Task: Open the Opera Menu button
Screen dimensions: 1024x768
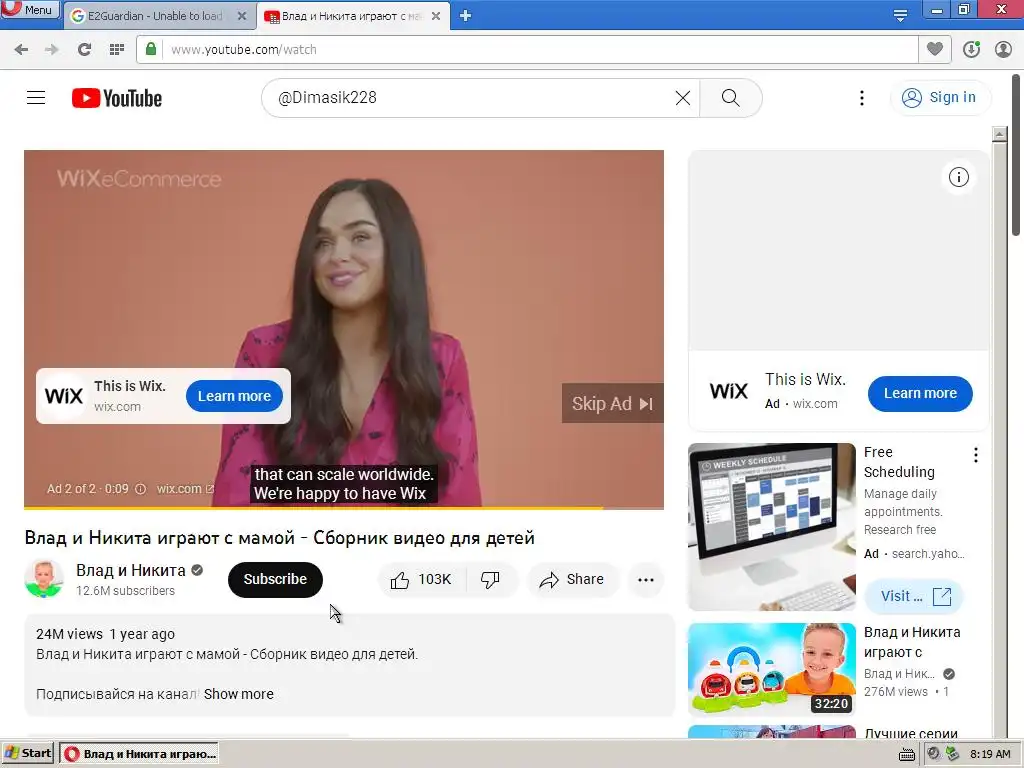Action: 29,10
